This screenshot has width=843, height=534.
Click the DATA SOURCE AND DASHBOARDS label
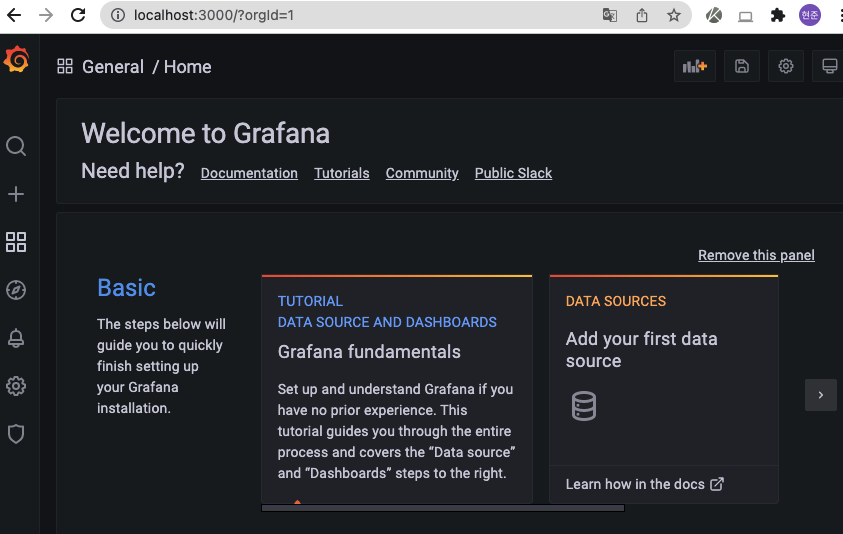tap(387, 322)
